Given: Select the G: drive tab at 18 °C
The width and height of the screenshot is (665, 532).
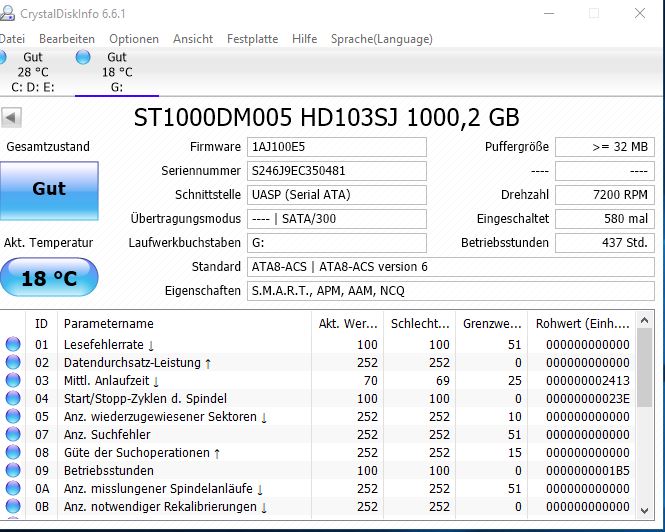Looking at the screenshot, I should [x=117, y=72].
